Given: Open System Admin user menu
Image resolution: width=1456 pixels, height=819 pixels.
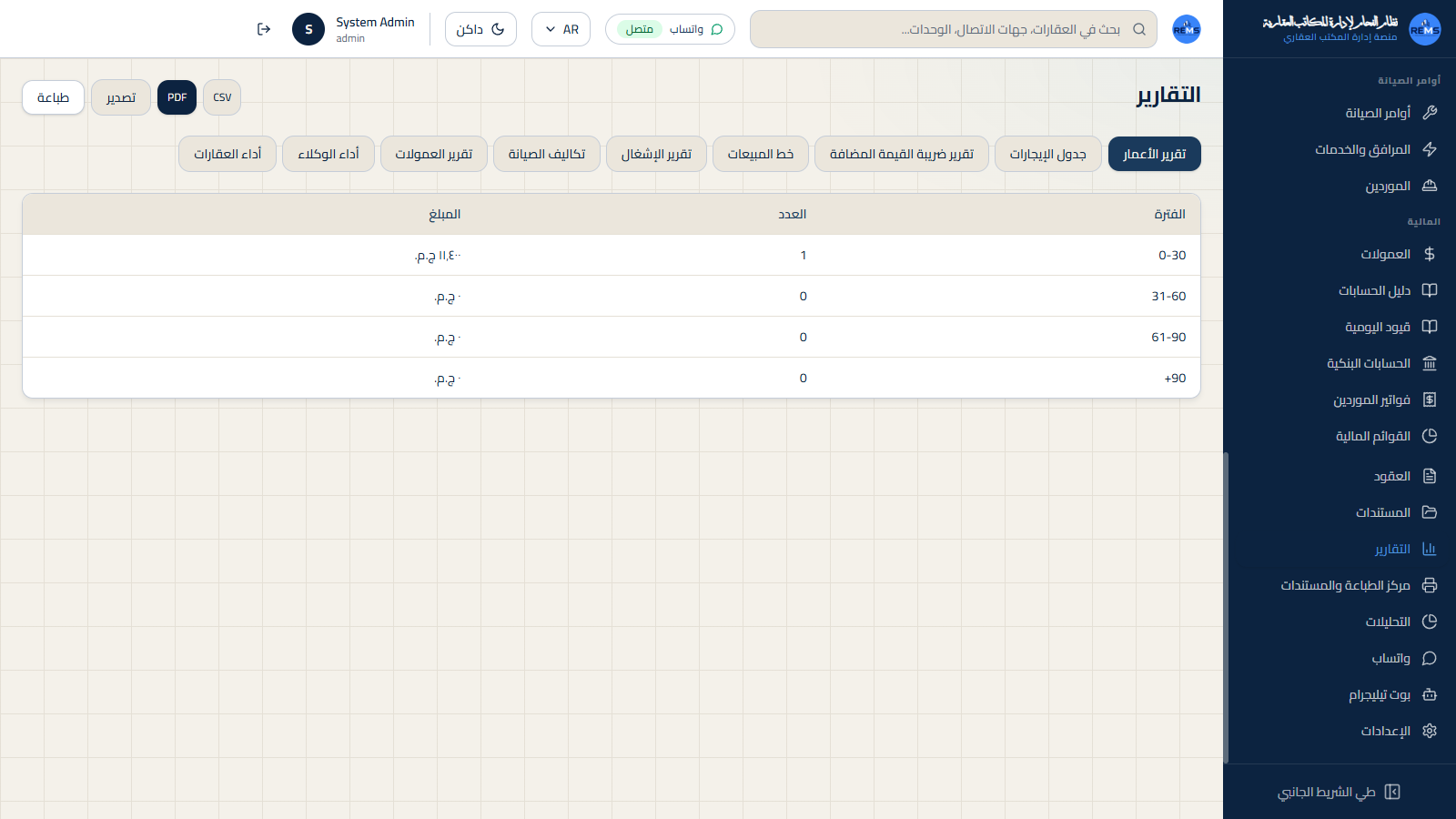Looking at the screenshot, I should point(354,29).
